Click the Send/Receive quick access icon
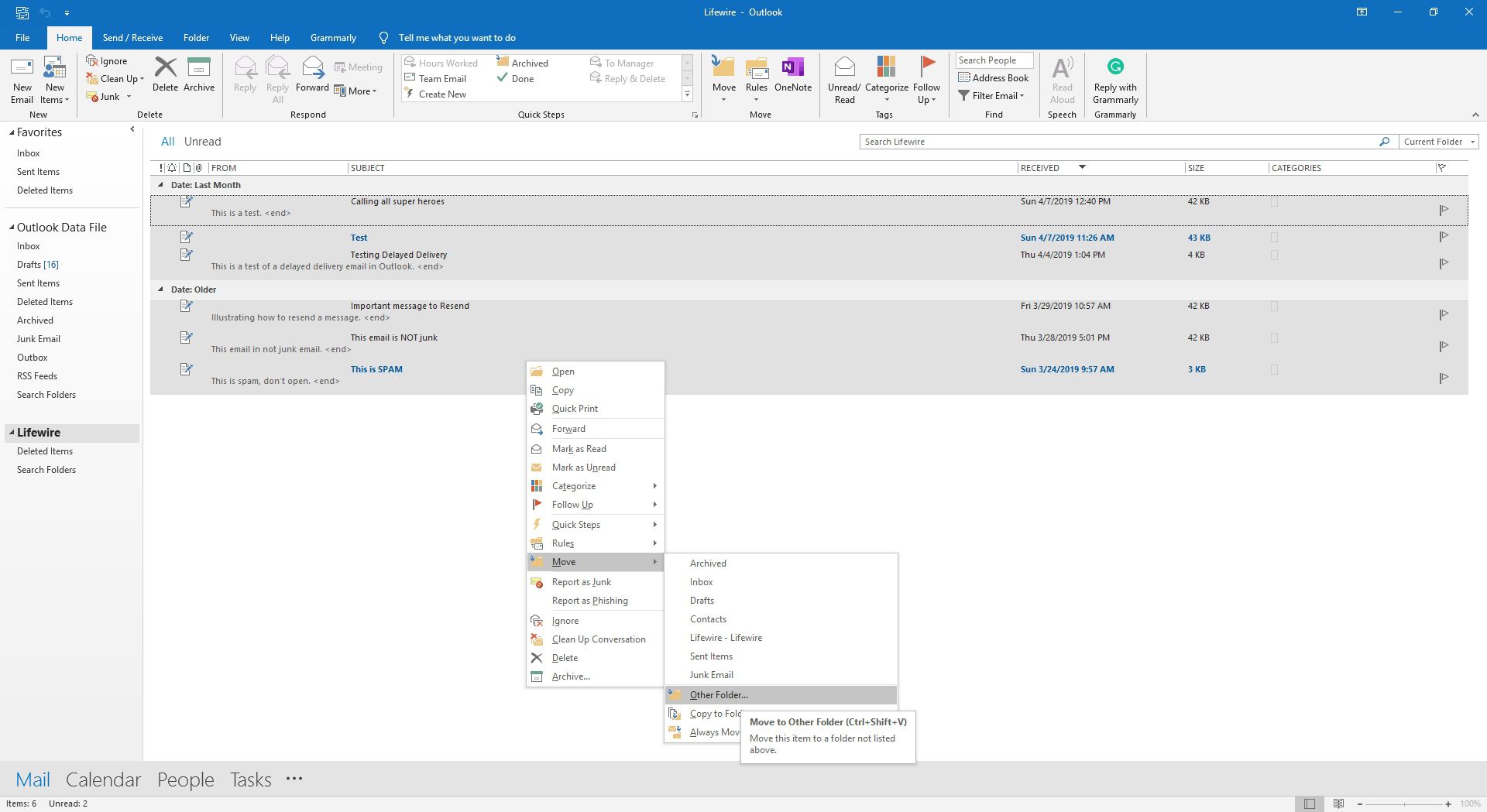Image resolution: width=1487 pixels, height=812 pixels. tap(22, 12)
